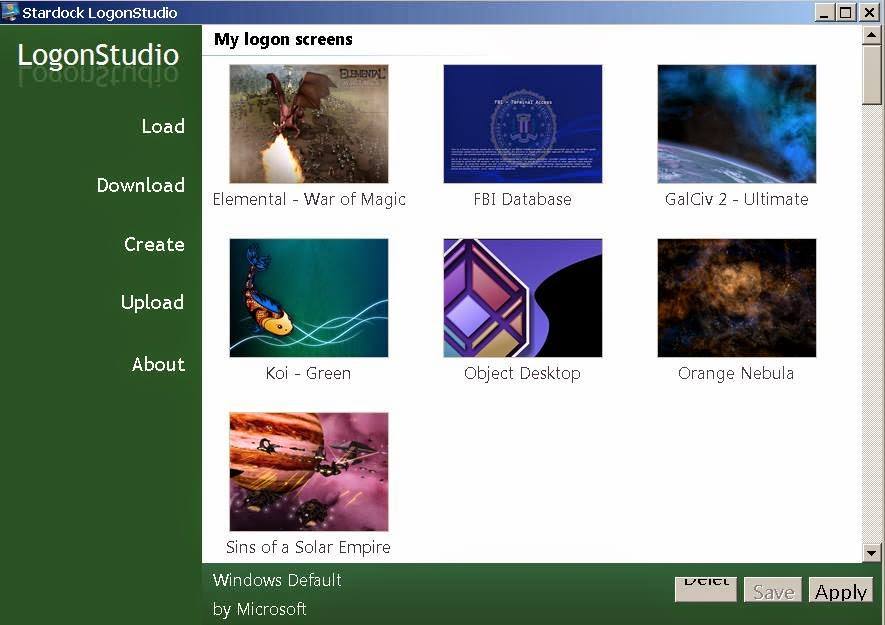Click the "Orange Nebula" caption text
This screenshot has height=625, width=885.
(736, 373)
